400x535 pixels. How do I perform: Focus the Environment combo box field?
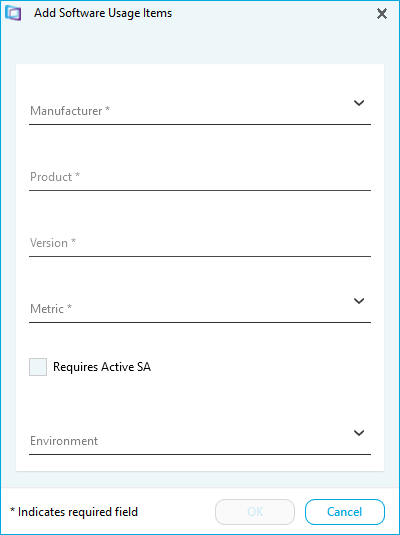[x=200, y=440]
